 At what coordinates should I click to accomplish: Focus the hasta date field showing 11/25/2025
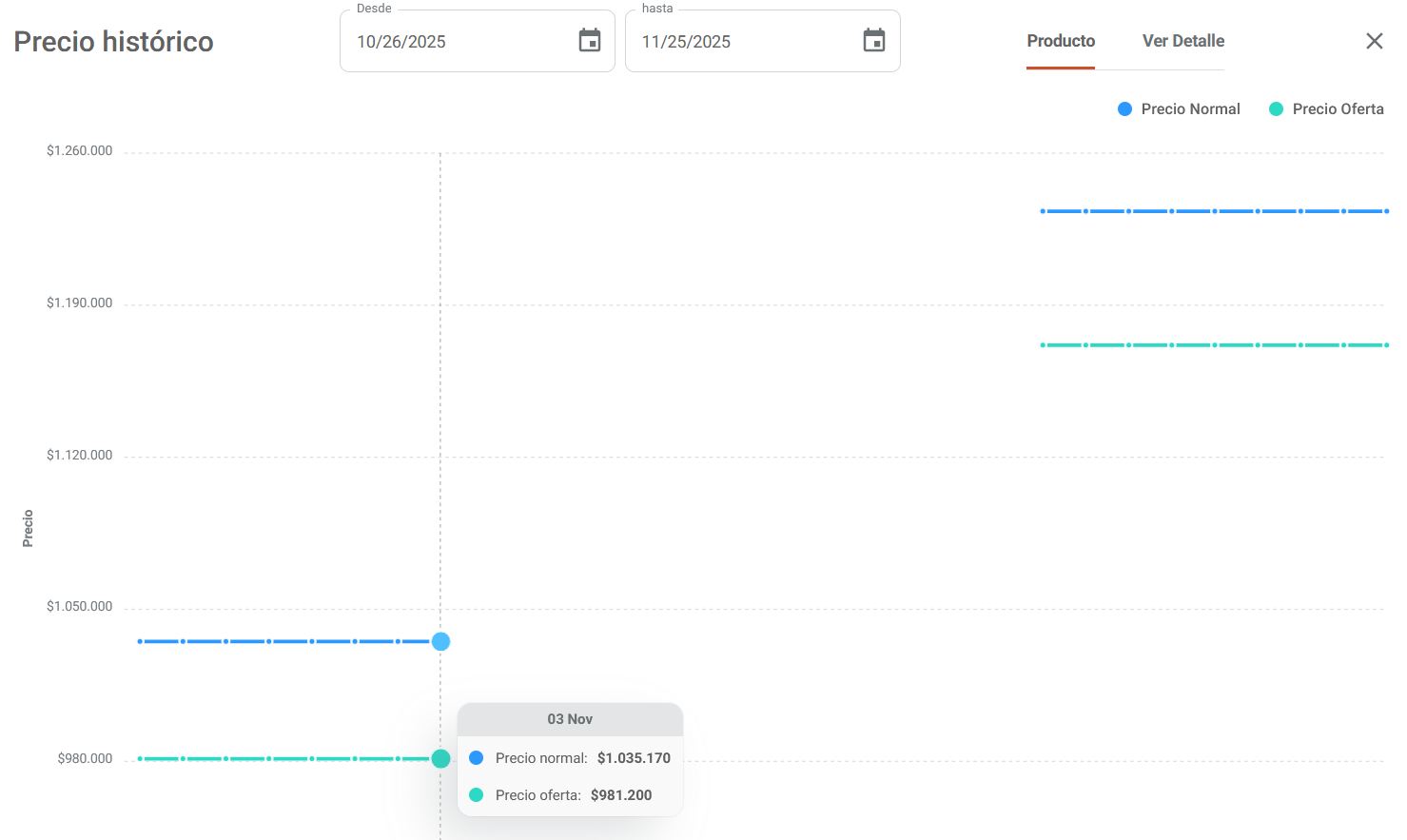pos(742,42)
